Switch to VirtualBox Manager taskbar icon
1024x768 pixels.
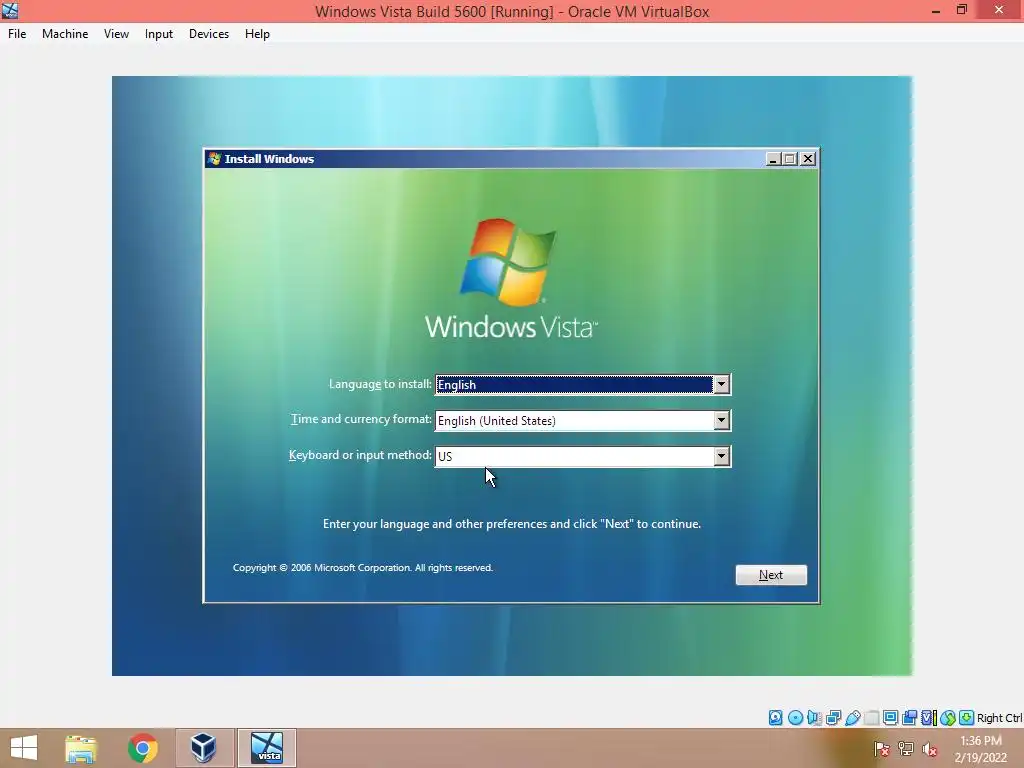tap(203, 748)
